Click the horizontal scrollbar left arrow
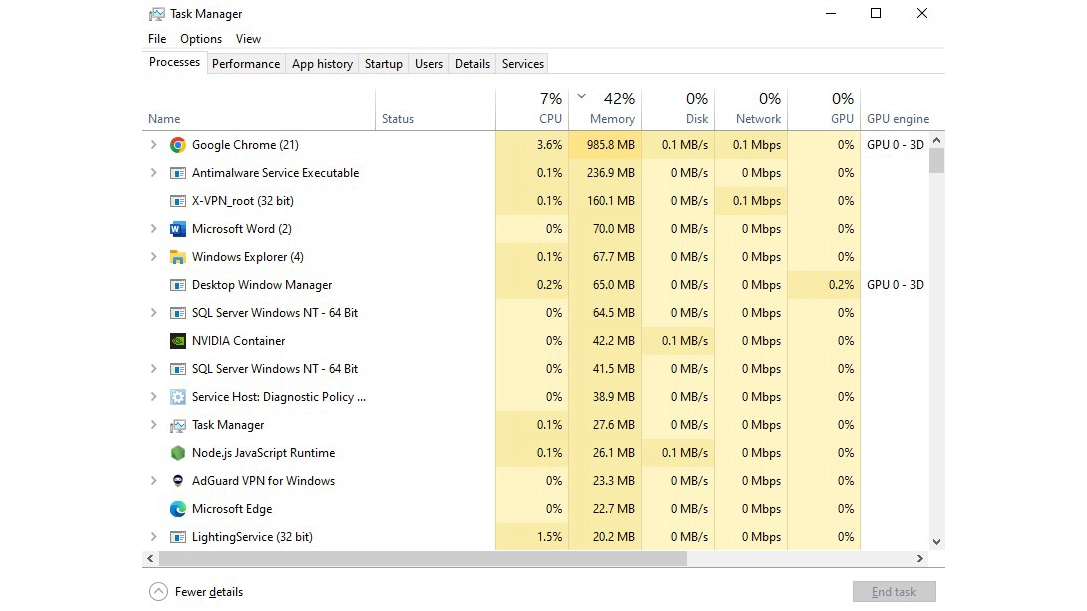The image size is (1087, 611). click(150, 558)
